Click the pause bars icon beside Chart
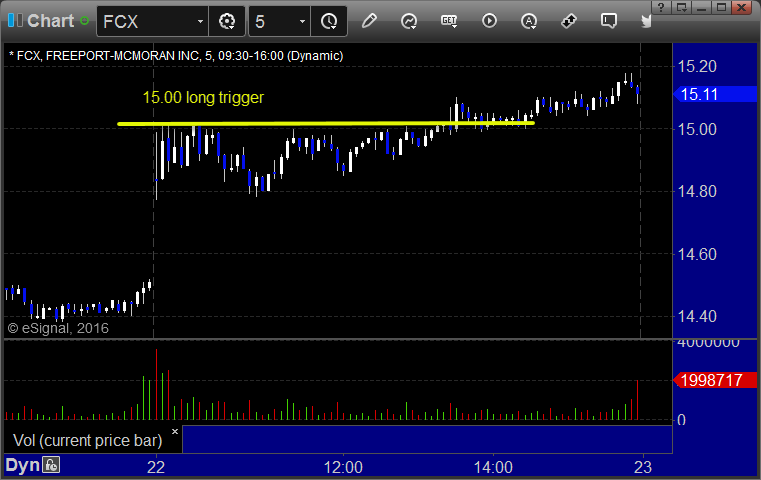761x480 pixels. pyautogui.click(x=15, y=21)
